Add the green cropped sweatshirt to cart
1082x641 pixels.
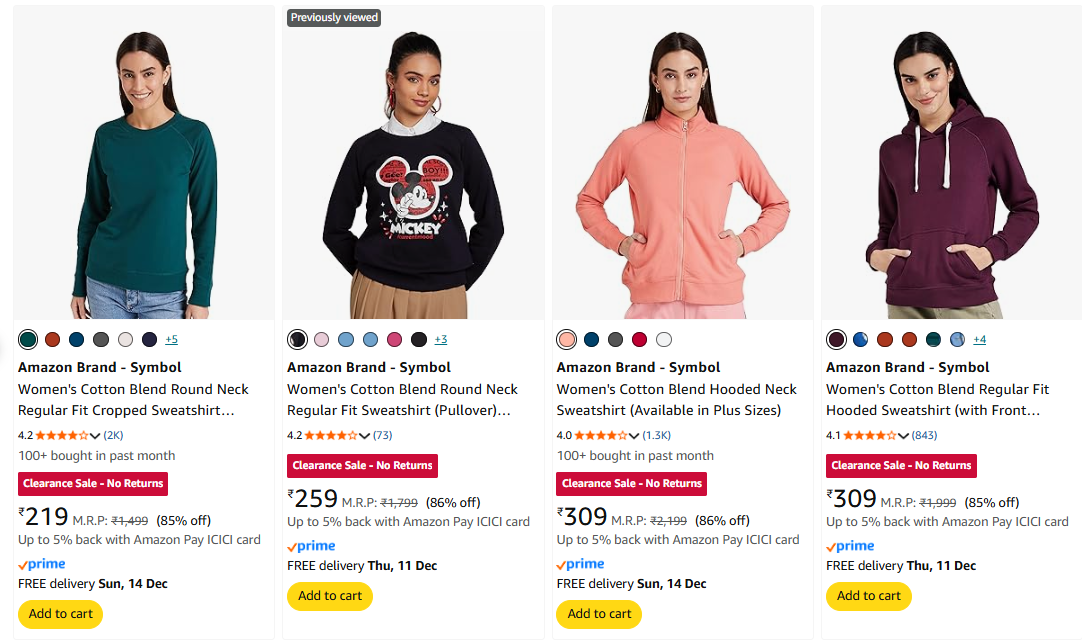(x=60, y=613)
